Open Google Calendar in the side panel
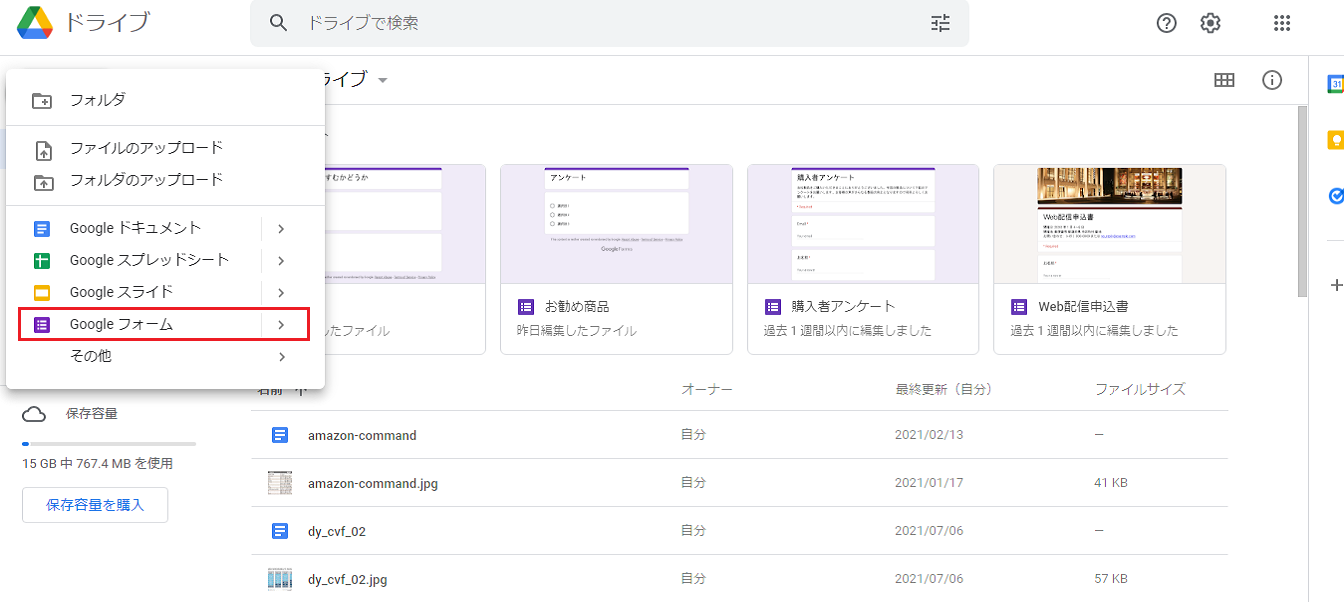1344x602 pixels. (x=1335, y=85)
